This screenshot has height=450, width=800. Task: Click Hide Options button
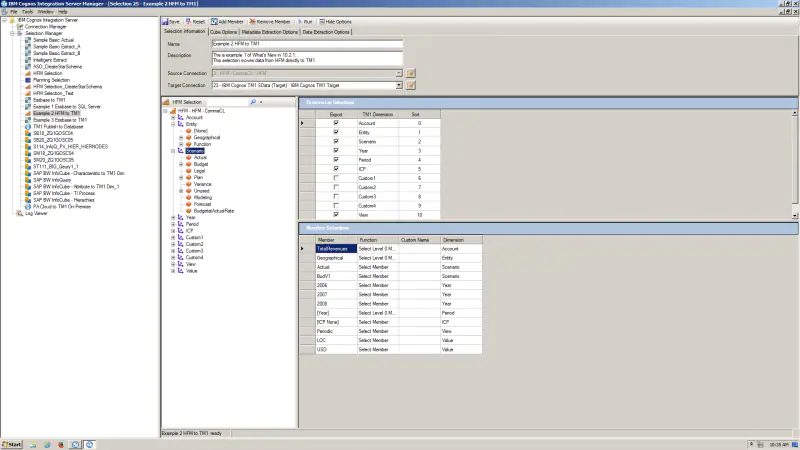pos(336,21)
